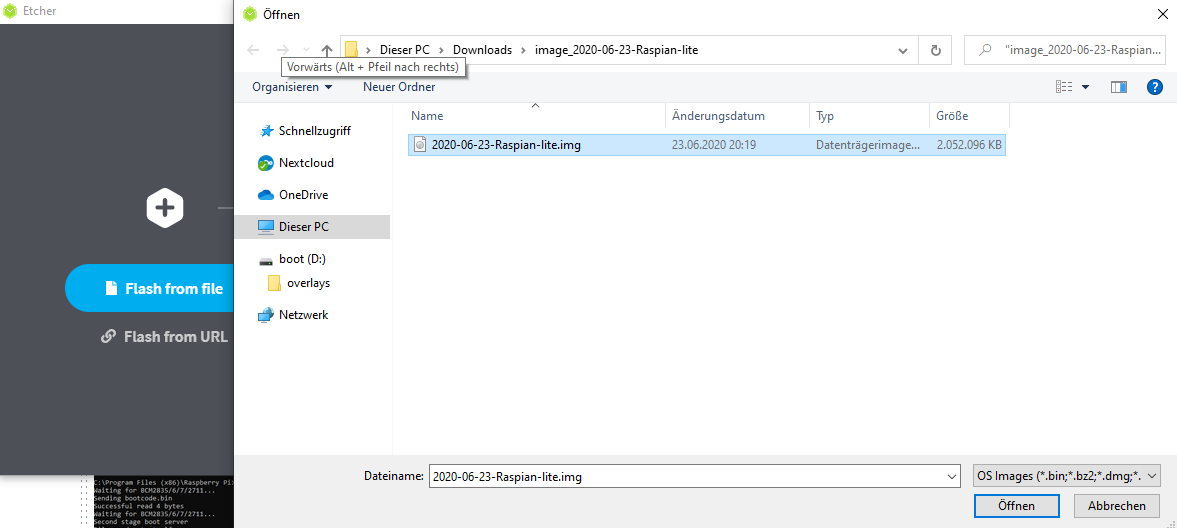
Task: Create folder with Neuer Ordner
Action: [x=399, y=87]
